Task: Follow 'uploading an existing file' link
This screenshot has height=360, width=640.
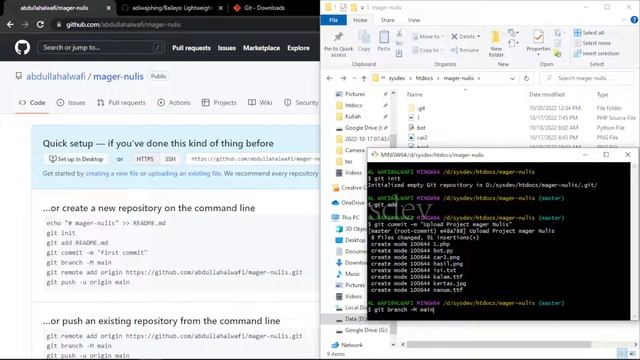Action: (x=184, y=173)
